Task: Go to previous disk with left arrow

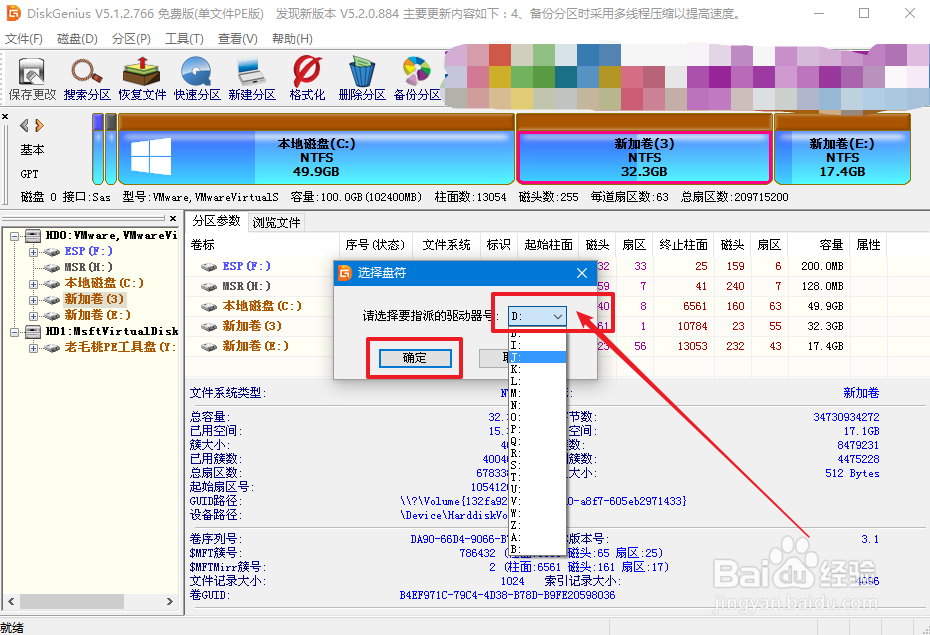Action: [x=24, y=125]
